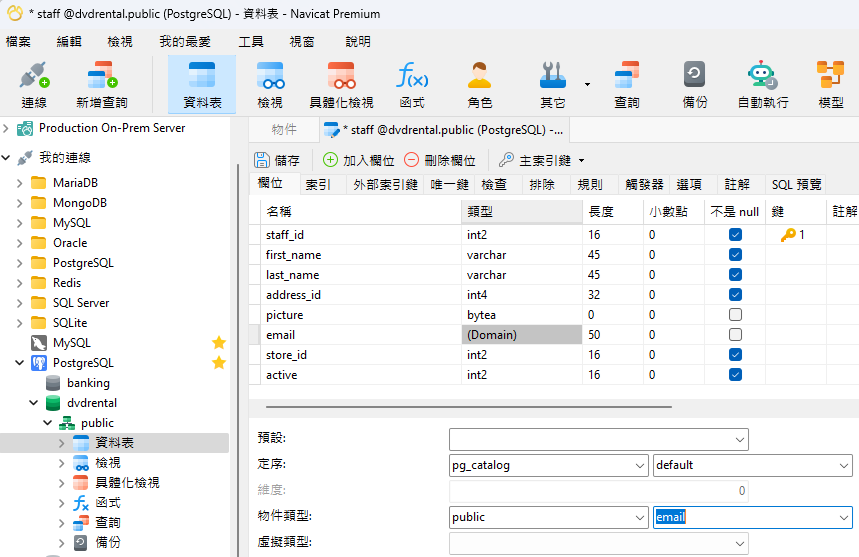
Task: Switch to the 物件 tab
Action: pos(284,130)
